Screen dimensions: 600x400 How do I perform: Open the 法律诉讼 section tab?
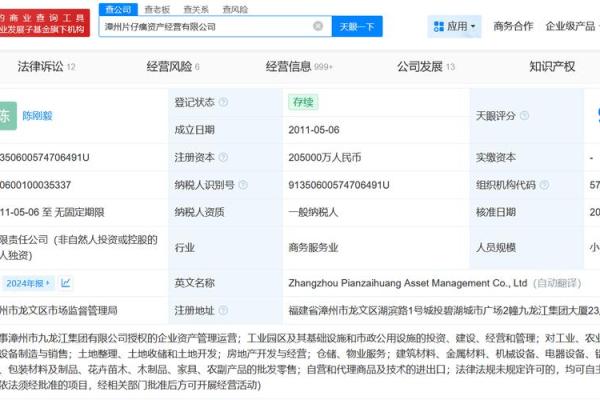point(46,67)
